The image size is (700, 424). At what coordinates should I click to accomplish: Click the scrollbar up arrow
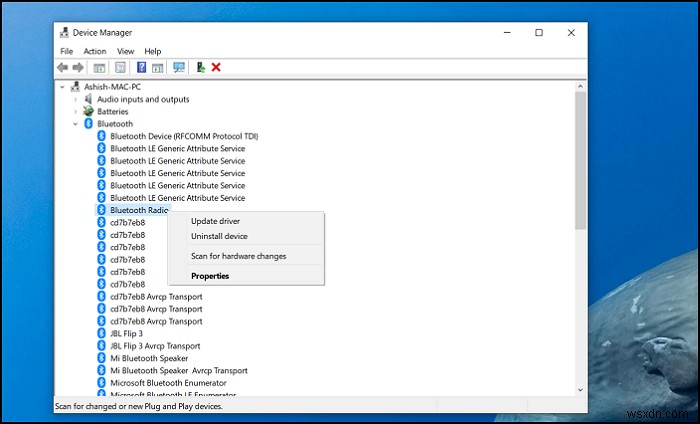point(580,87)
